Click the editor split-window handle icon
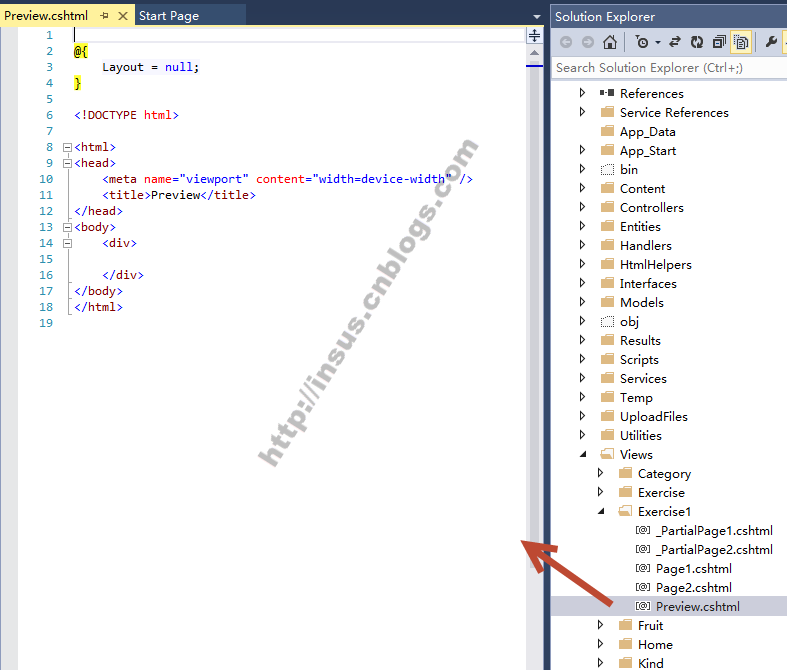787x670 pixels. 535,36
